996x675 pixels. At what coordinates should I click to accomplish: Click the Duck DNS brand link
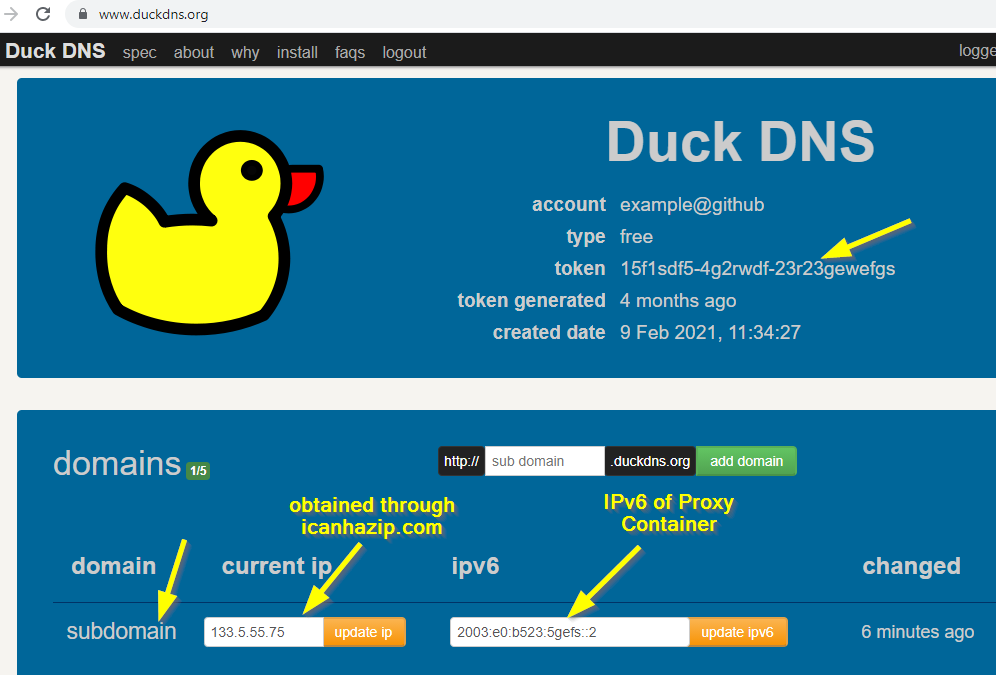(55, 51)
